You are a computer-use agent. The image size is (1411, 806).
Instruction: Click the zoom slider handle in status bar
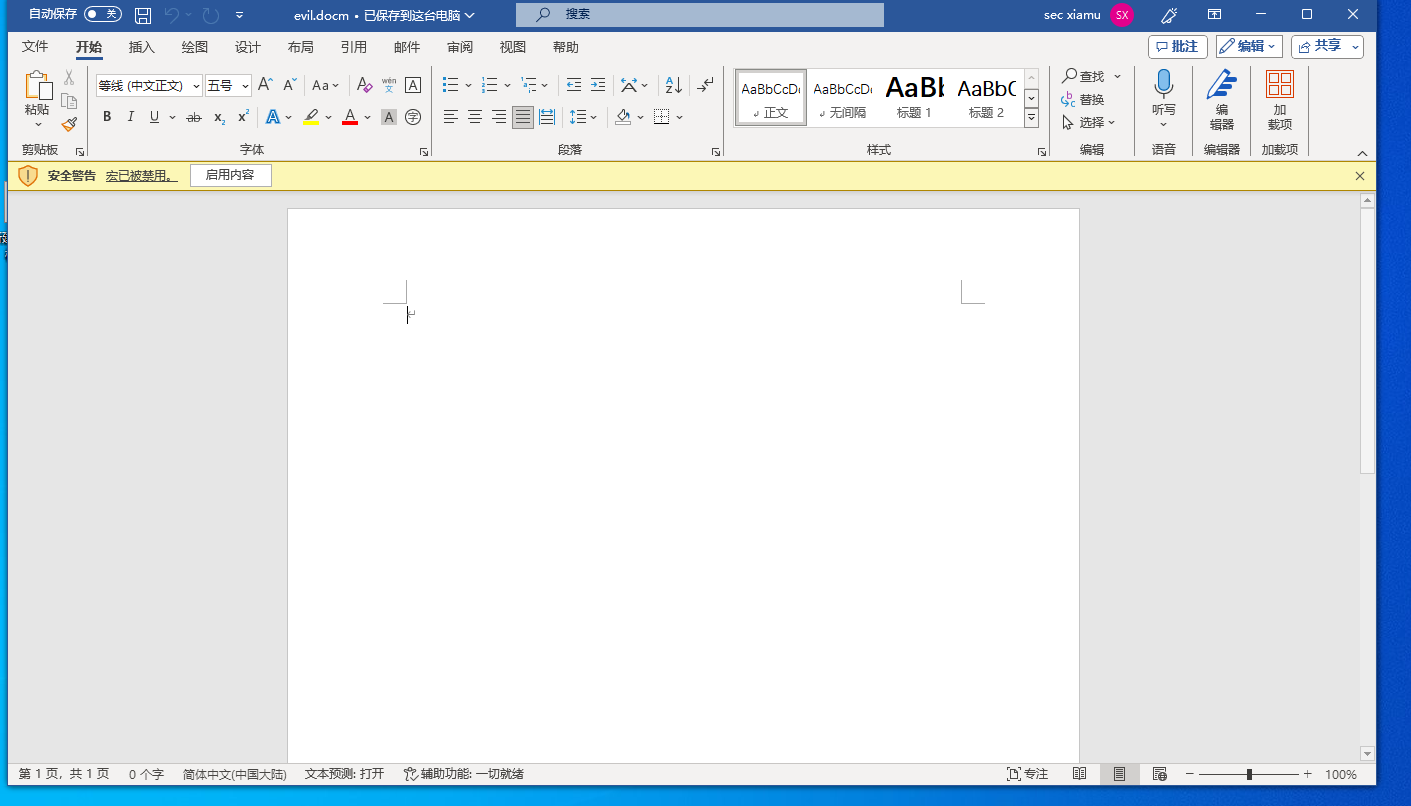pos(1249,774)
